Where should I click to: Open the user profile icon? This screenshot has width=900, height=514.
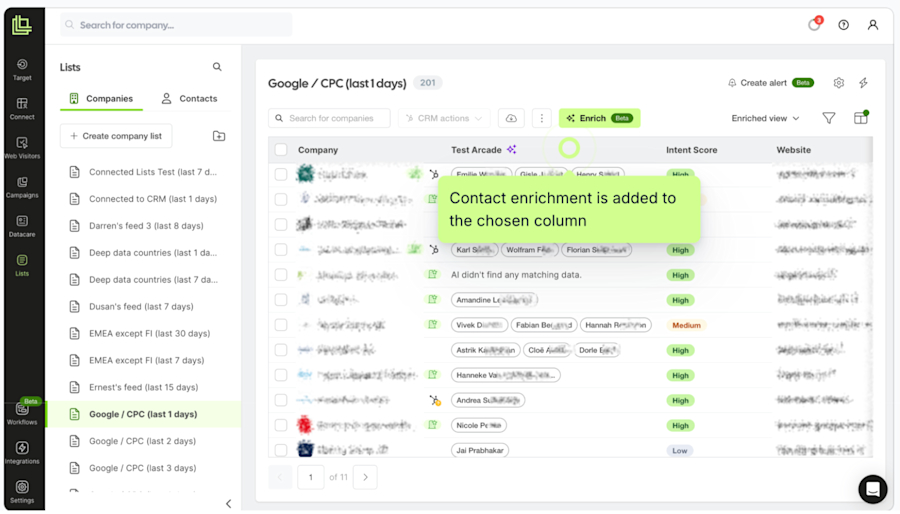pos(872,25)
